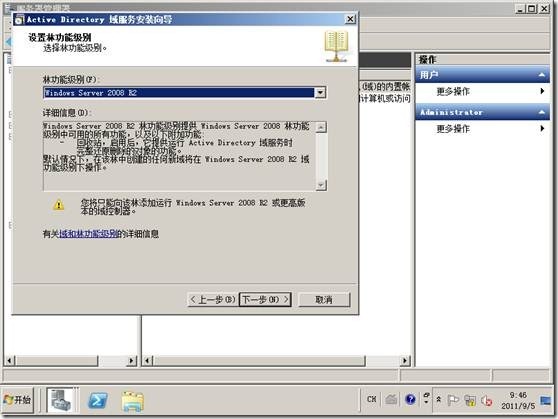Collapse the 用户 section in actions pane
The width and height of the screenshot is (558, 419).
542,75
